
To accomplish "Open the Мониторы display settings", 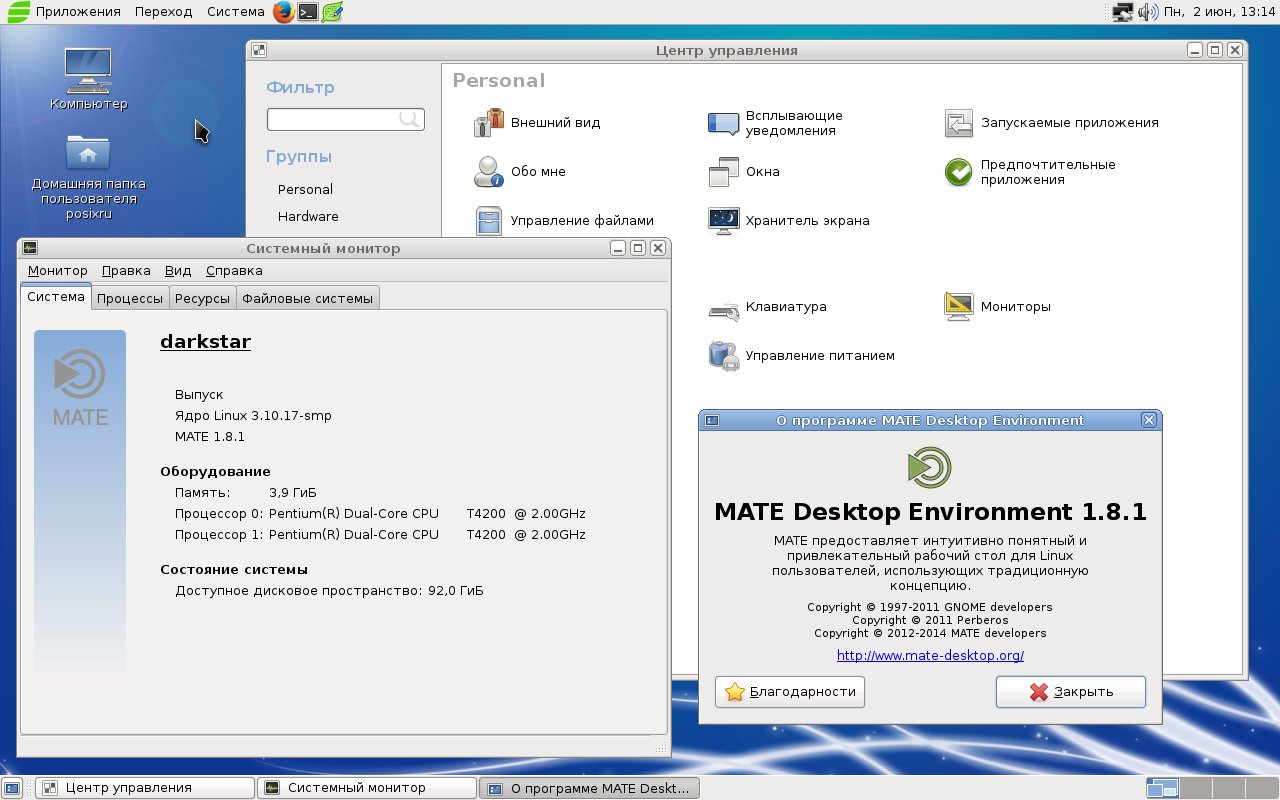I will [997, 307].
